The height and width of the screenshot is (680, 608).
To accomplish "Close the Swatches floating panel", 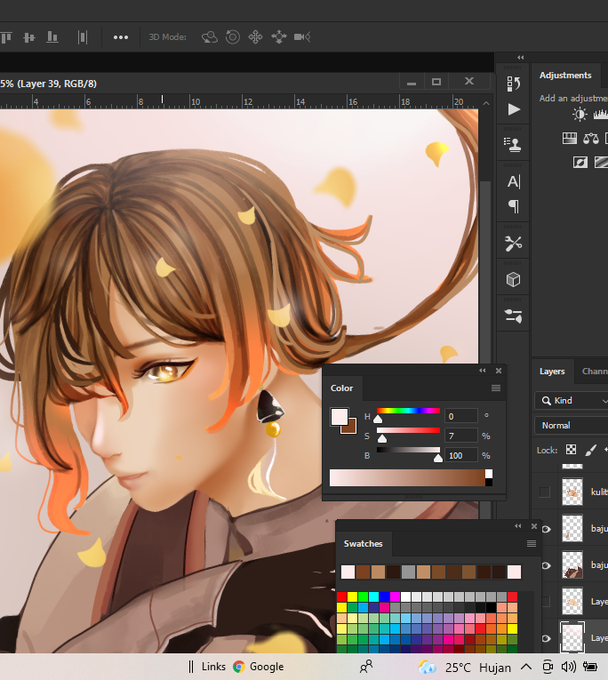I will (x=534, y=526).
